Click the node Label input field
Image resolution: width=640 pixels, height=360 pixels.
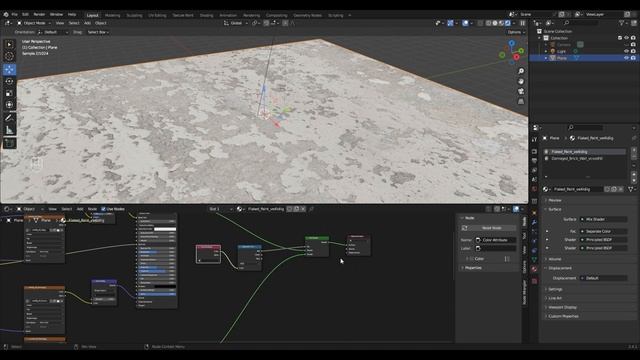point(496,248)
